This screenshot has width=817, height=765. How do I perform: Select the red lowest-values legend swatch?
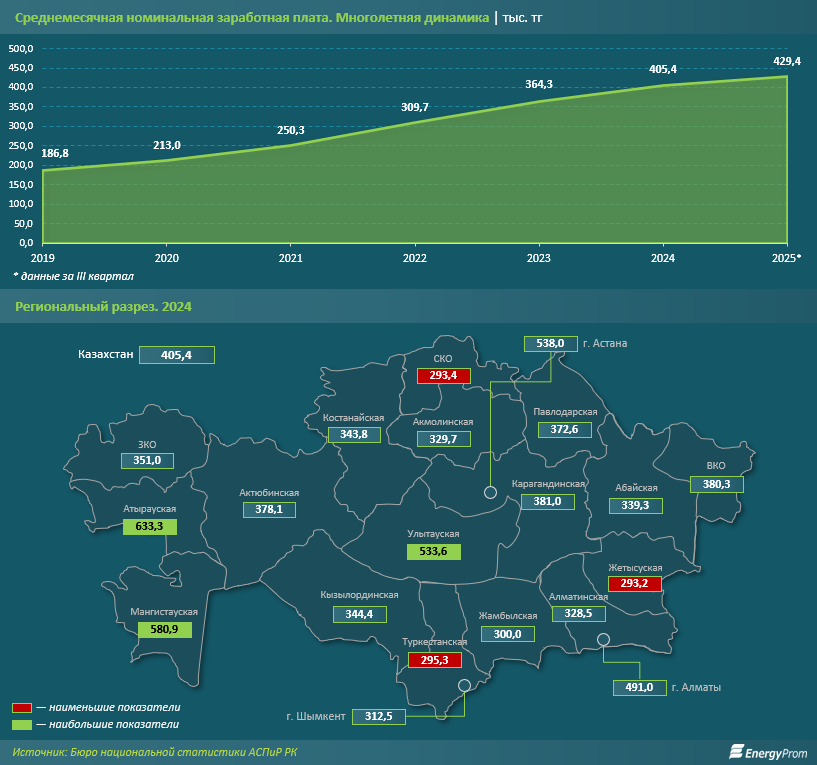[23, 707]
